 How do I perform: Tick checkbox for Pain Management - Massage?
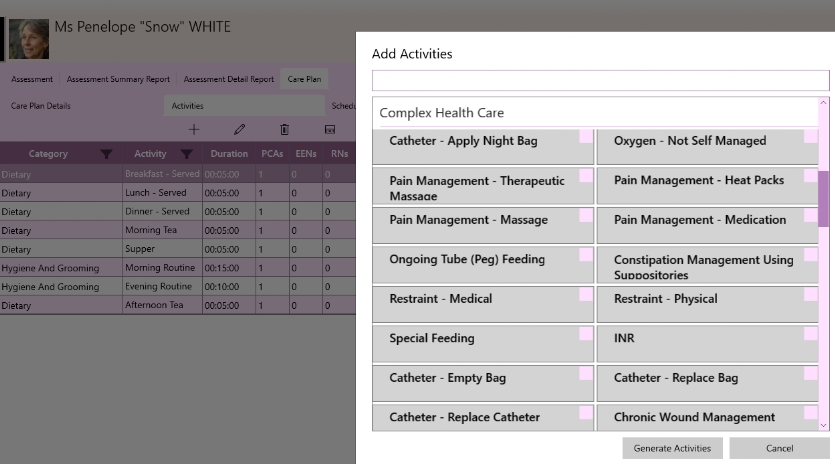point(586,215)
